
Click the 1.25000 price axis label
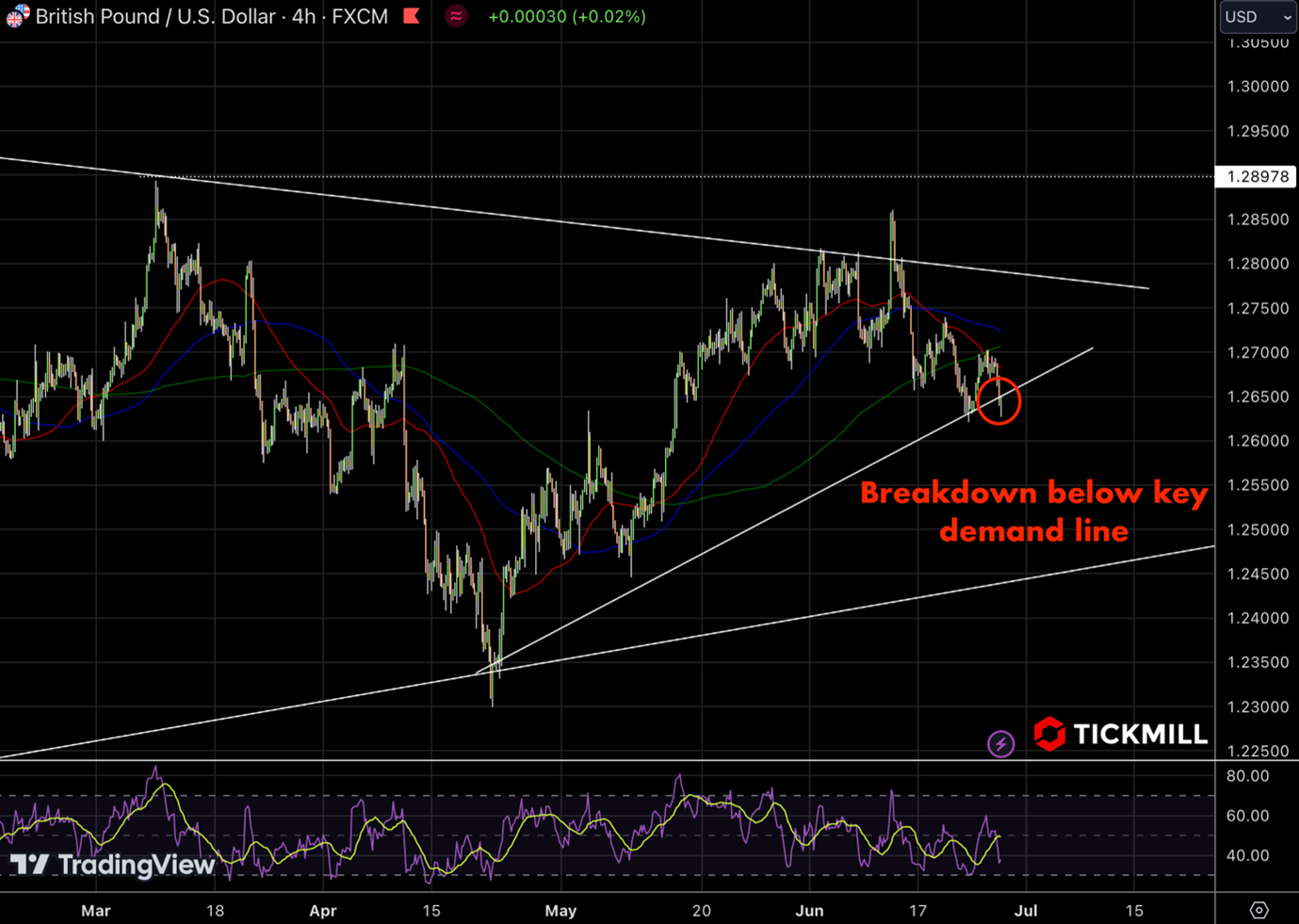1258,529
